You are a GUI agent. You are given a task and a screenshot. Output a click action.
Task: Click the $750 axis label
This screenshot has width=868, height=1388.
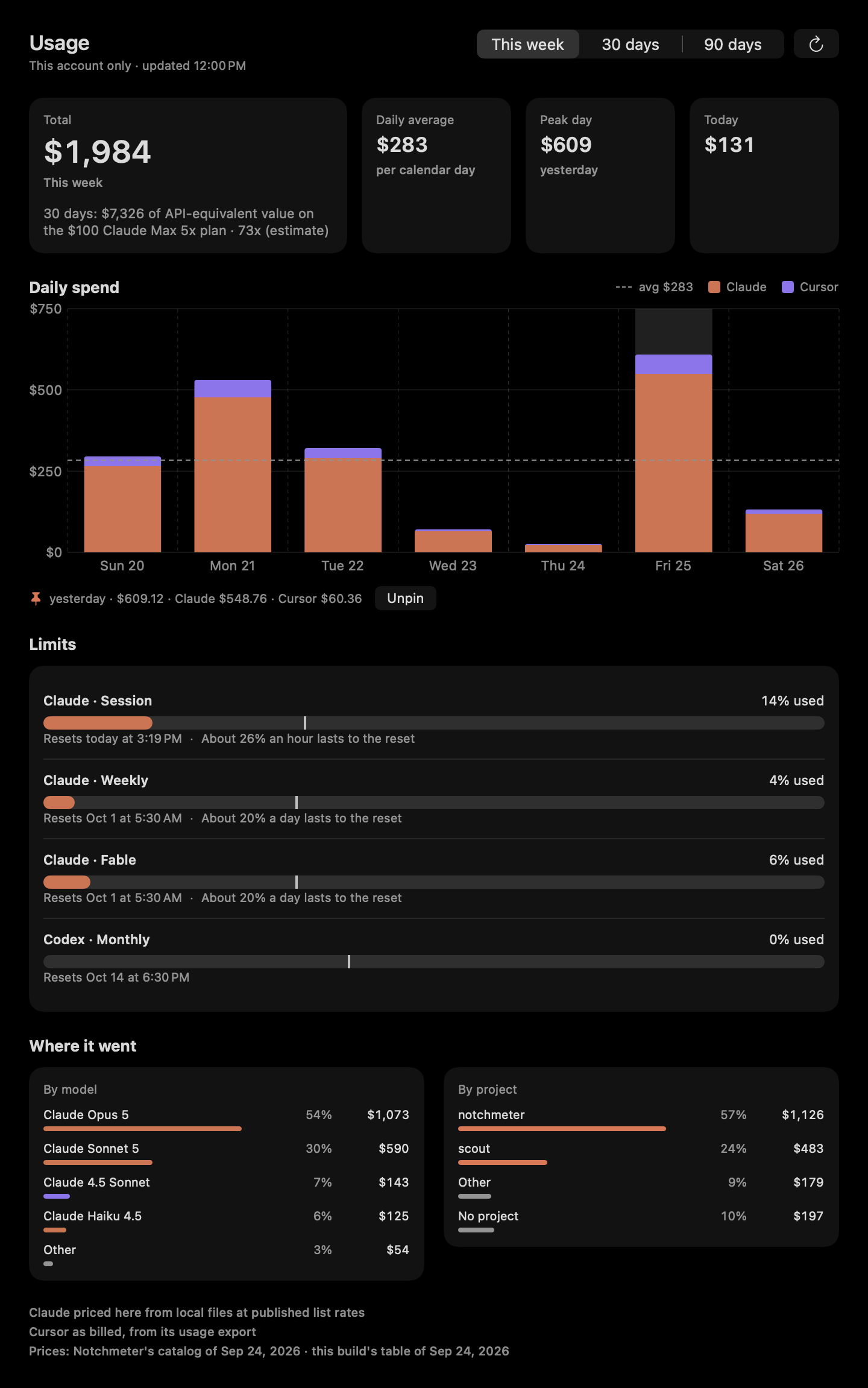click(x=46, y=309)
